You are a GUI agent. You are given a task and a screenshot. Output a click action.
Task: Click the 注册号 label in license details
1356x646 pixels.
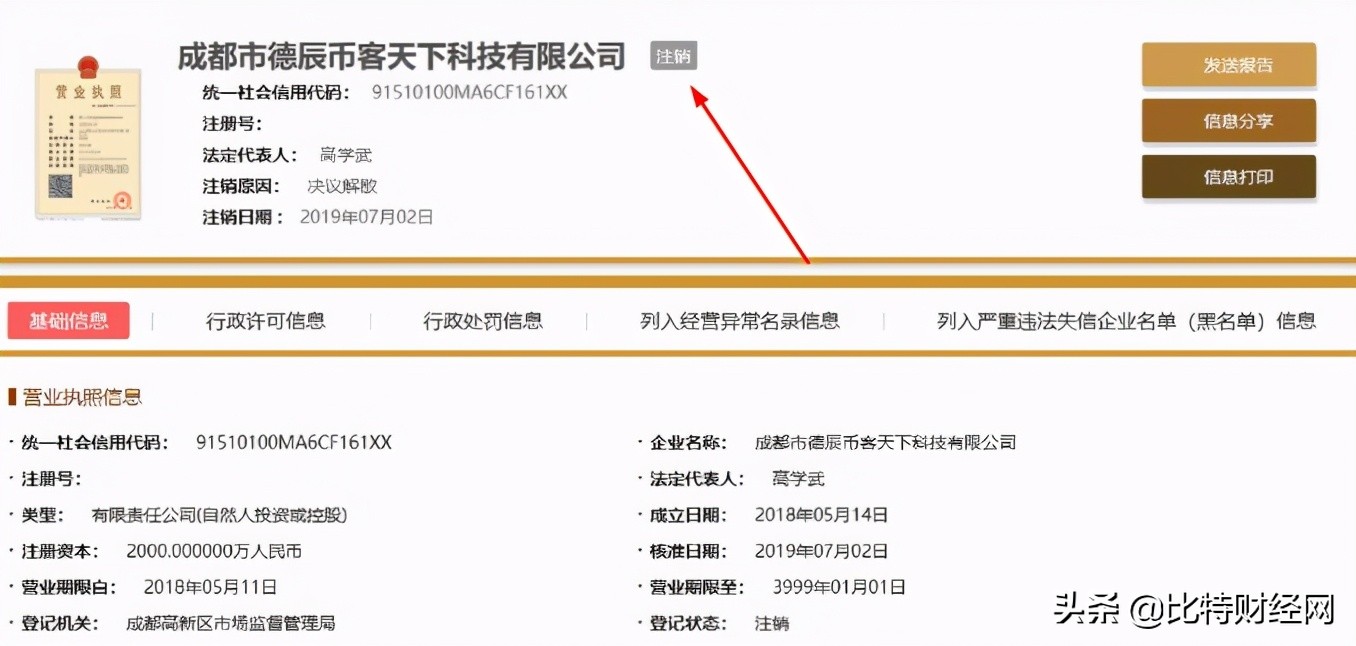click(51, 479)
